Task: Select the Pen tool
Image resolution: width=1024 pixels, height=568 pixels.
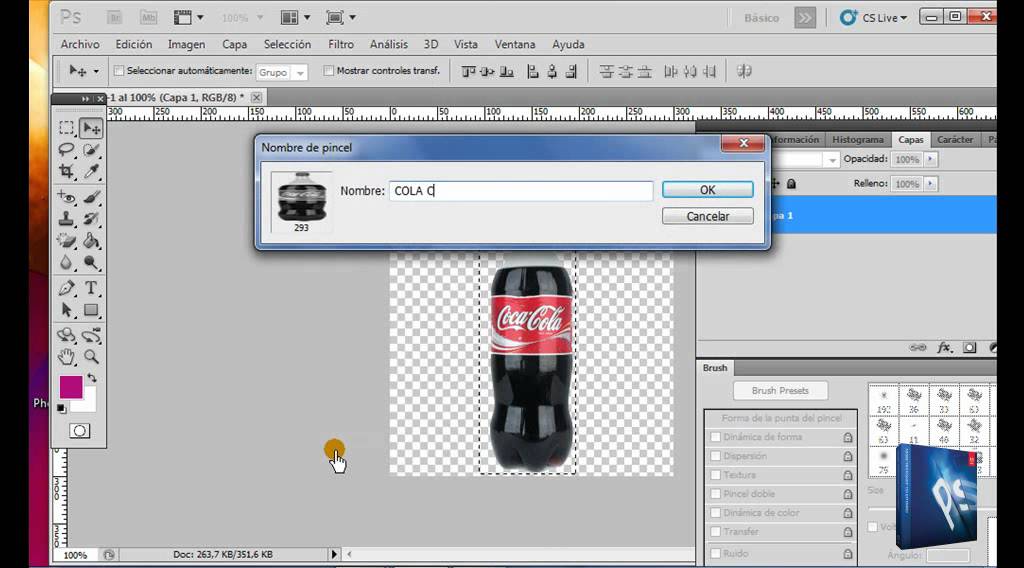Action: click(66, 287)
